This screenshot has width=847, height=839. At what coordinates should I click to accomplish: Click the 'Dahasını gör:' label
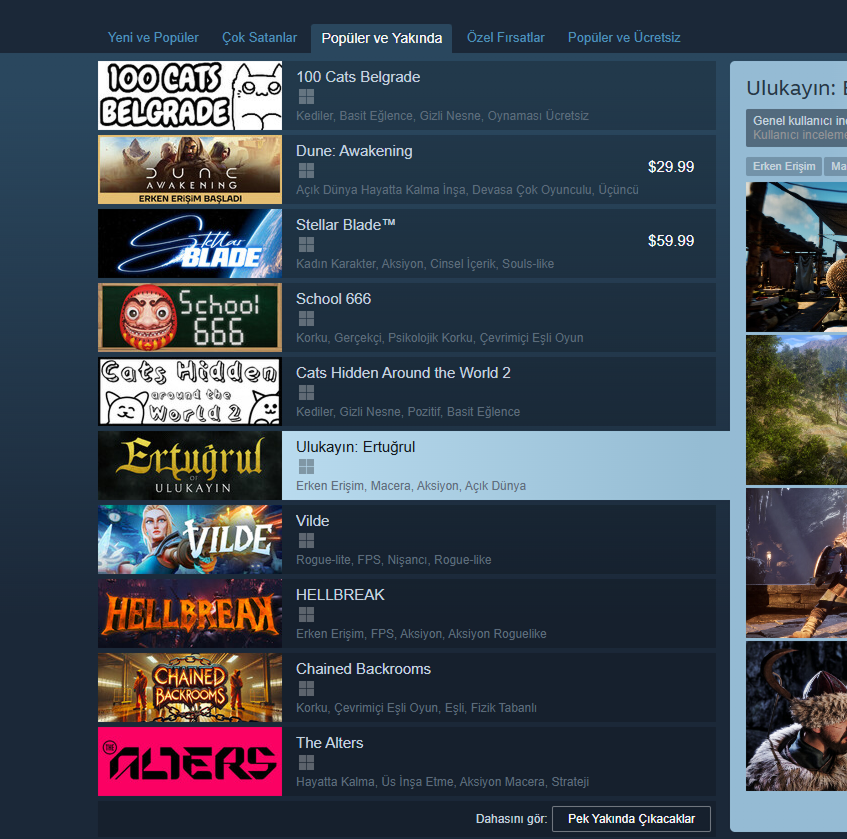tap(511, 819)
